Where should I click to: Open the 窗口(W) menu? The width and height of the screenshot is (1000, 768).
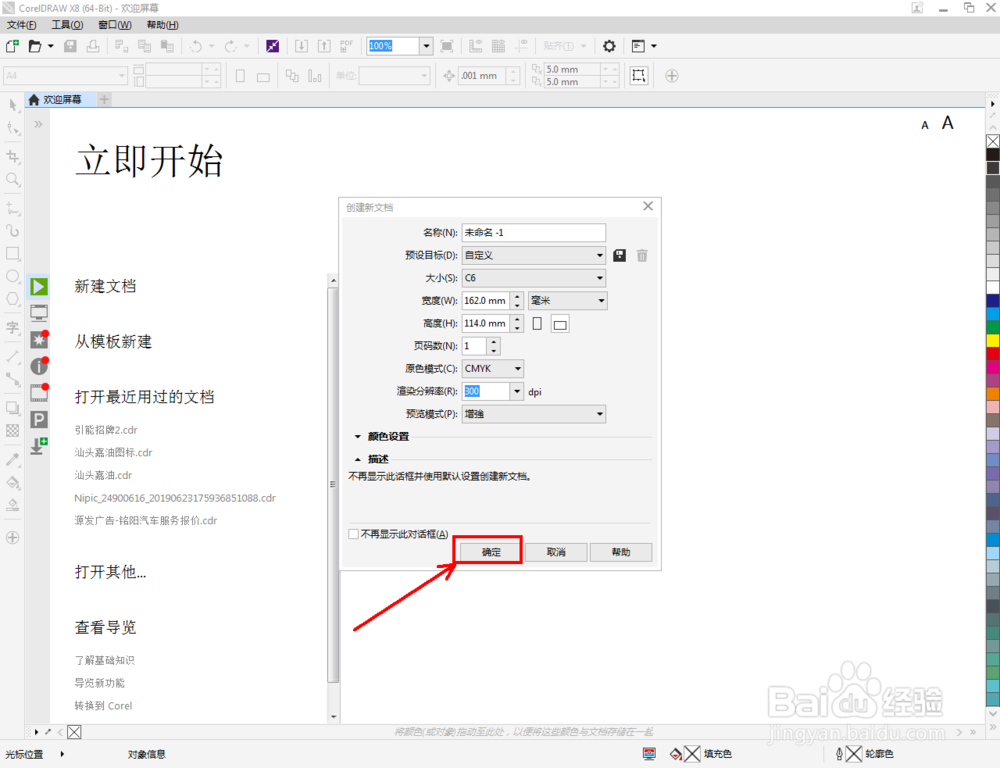[115, 25]
